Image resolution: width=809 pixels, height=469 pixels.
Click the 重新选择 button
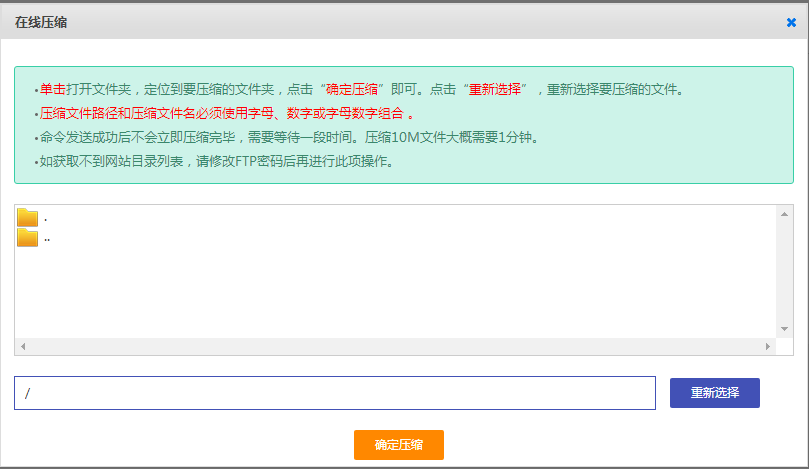coord(714,393)
